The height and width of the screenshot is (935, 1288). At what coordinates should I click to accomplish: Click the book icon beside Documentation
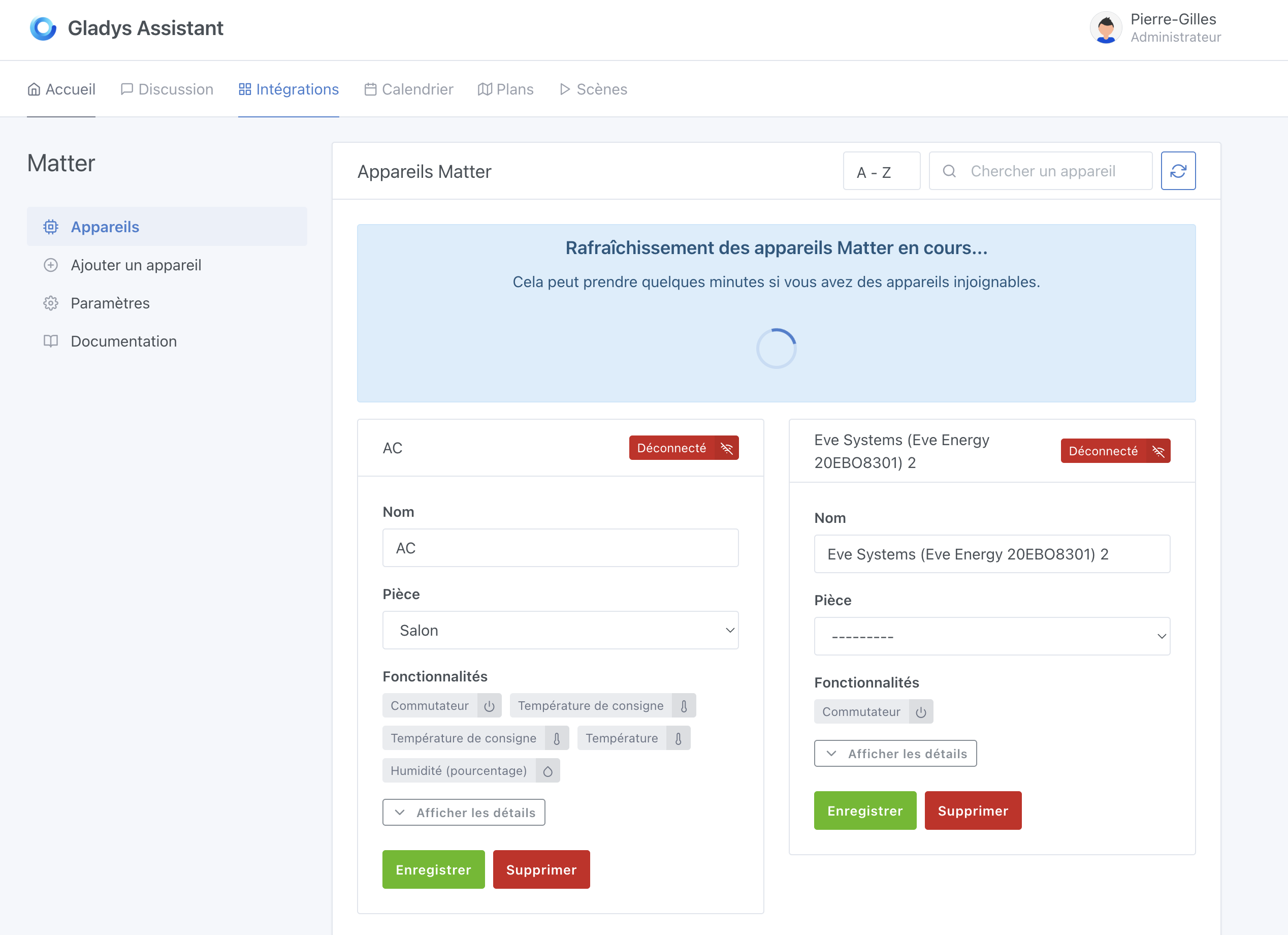coord(51,341)
